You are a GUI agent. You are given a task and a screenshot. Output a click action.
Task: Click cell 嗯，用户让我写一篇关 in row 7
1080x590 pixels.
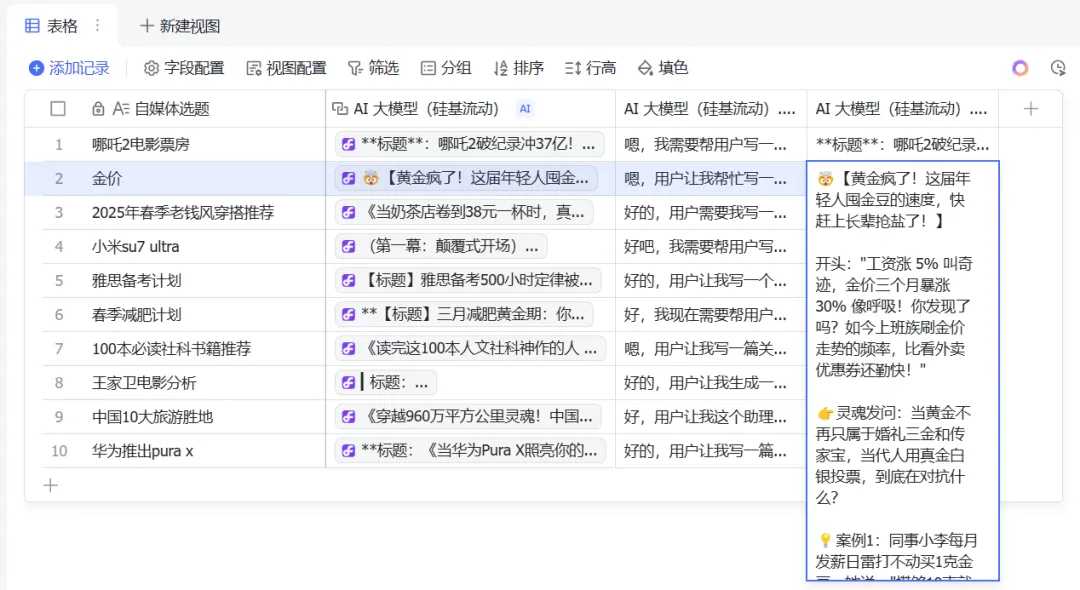pos(711,349)
